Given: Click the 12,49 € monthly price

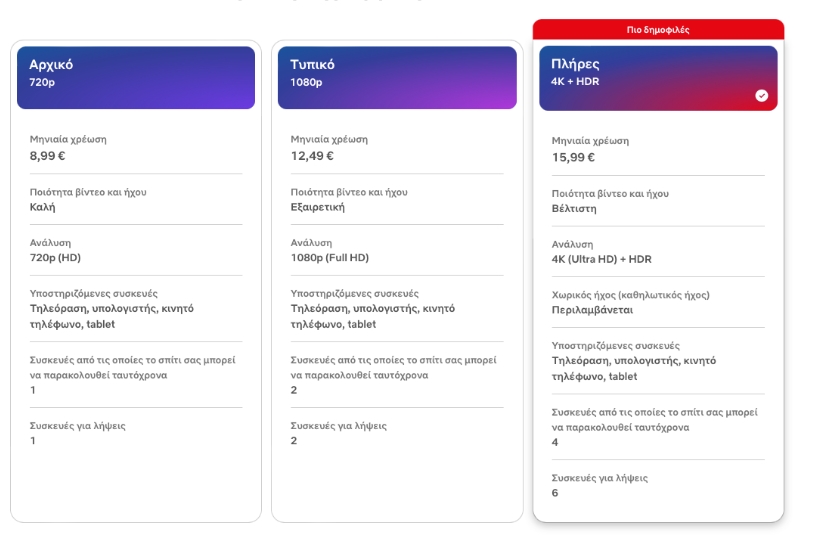Looking at the screenshot, I should pos(312,156).
